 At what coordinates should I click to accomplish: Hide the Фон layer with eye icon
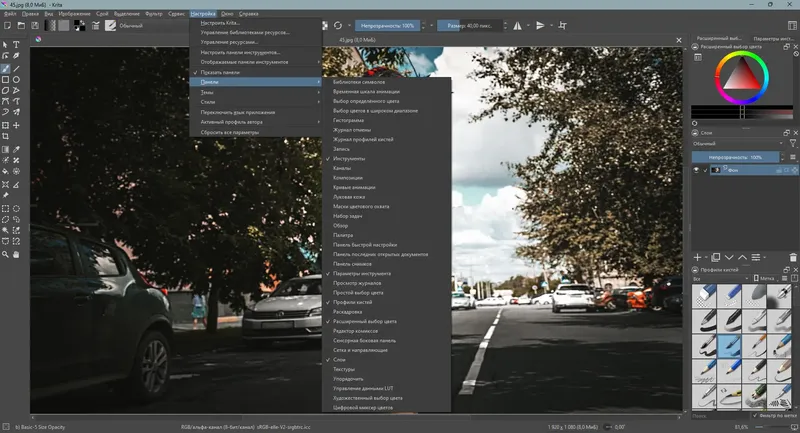point(697,171)
